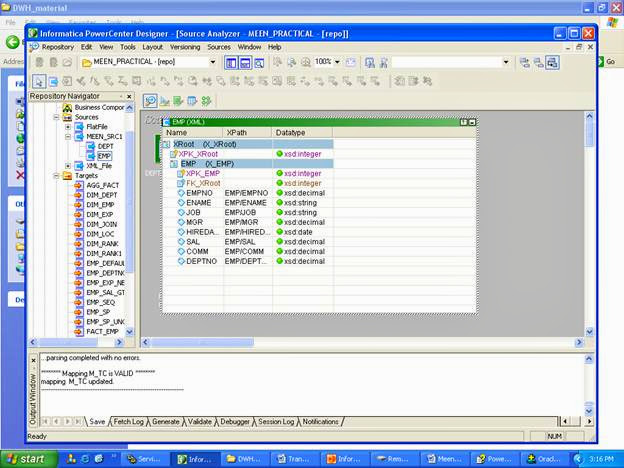Select the FACT_EMP target in navigator

(102, 332)
